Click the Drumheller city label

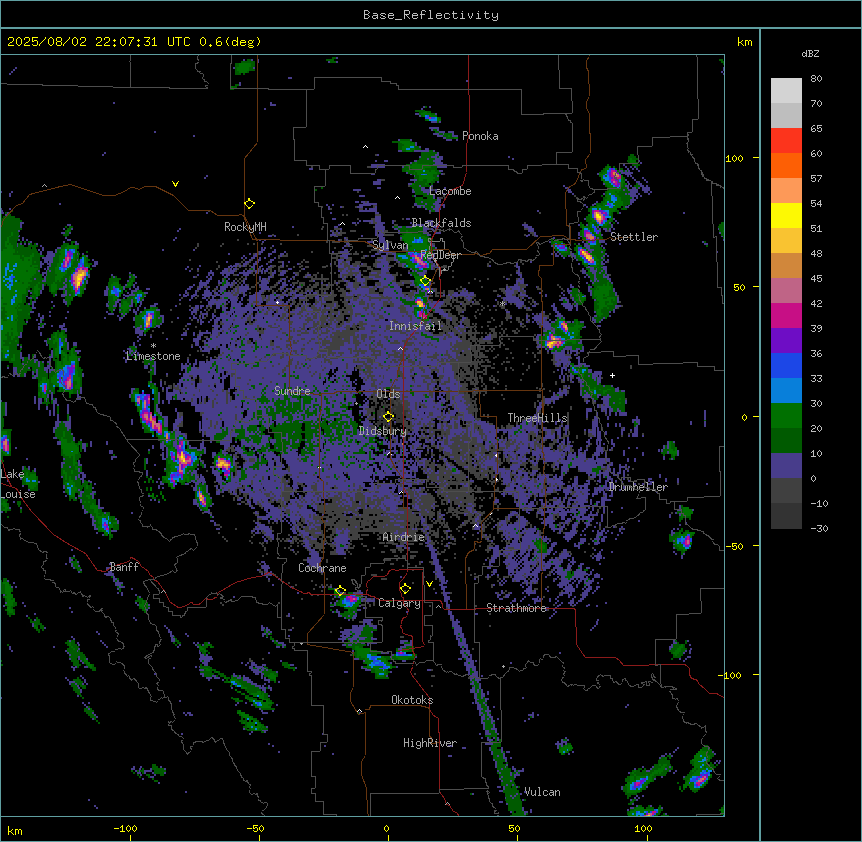click(638, 487)
